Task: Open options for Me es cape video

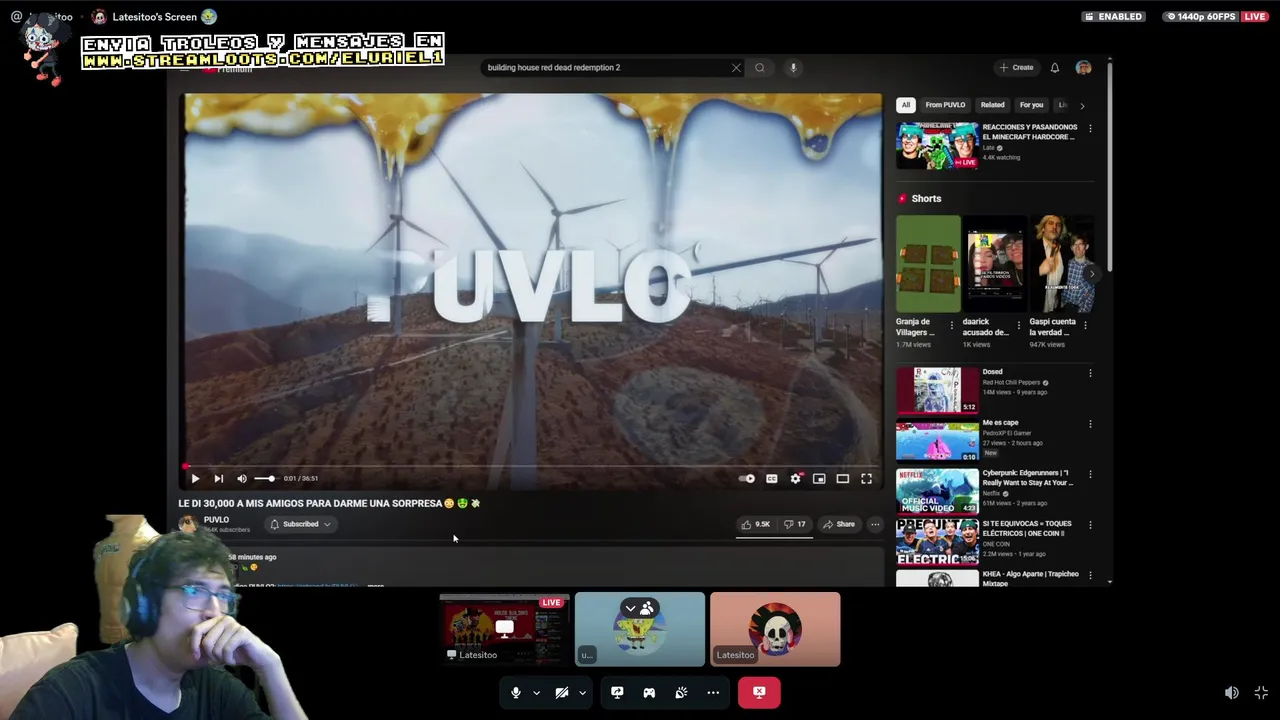Action: click(1090, 424)
